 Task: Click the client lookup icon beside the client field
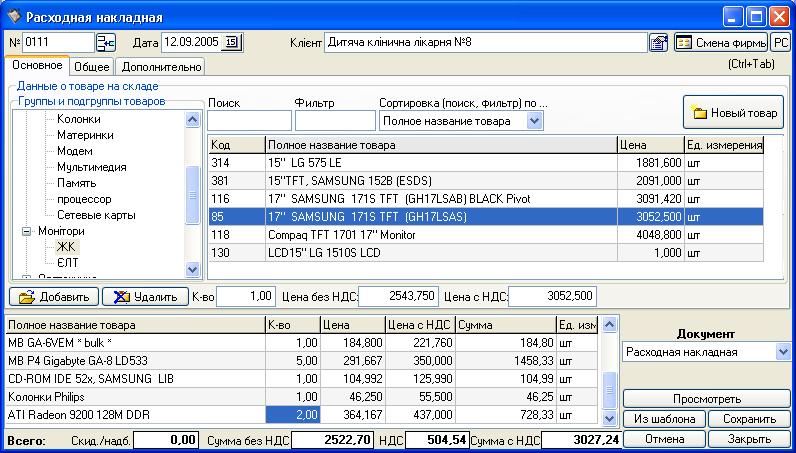pos(658,42)
